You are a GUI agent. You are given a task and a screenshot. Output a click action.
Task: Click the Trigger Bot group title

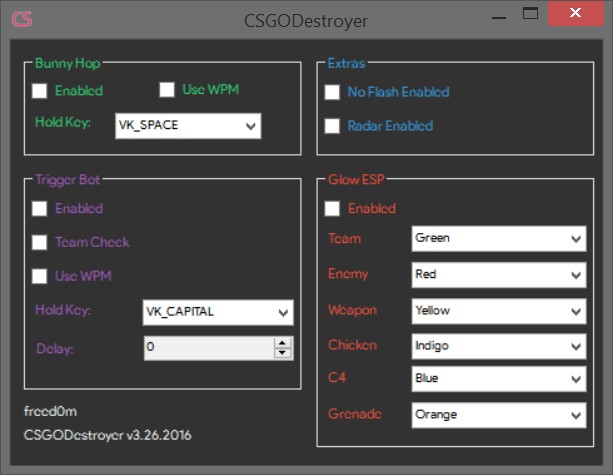[x=68, y=180]
